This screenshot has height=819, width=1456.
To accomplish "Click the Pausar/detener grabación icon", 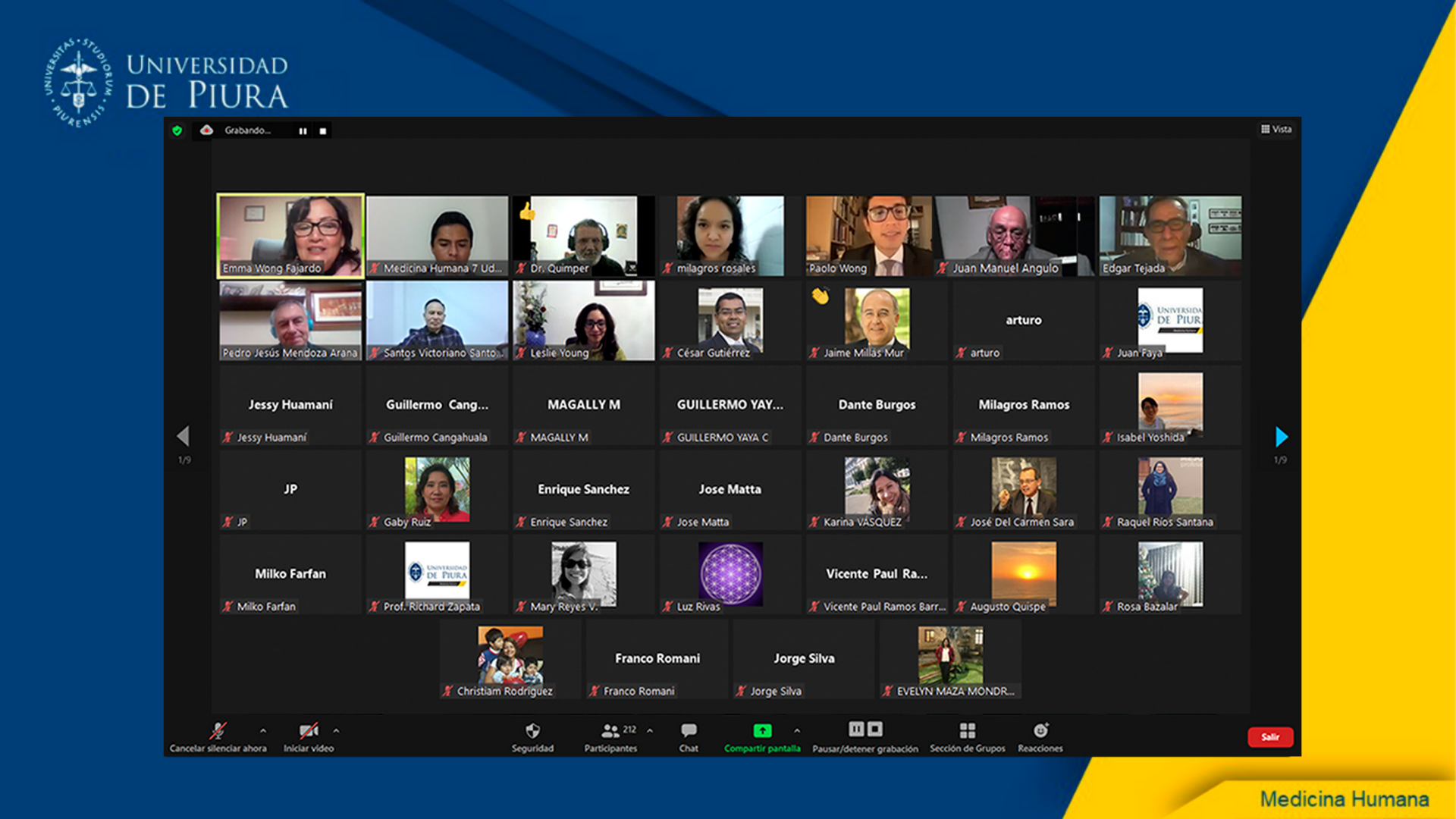I will (864, 730).
